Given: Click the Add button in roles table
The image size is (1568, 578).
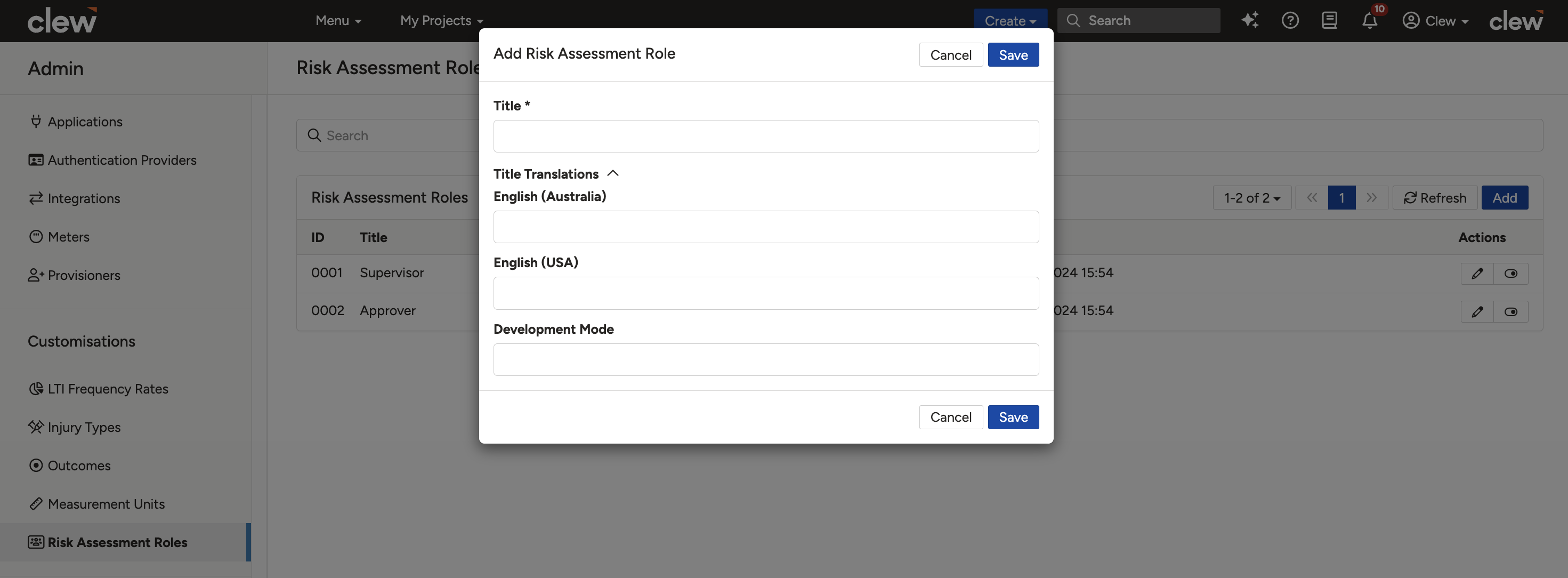Looking at the screenshot, I should click(1504, 197).
